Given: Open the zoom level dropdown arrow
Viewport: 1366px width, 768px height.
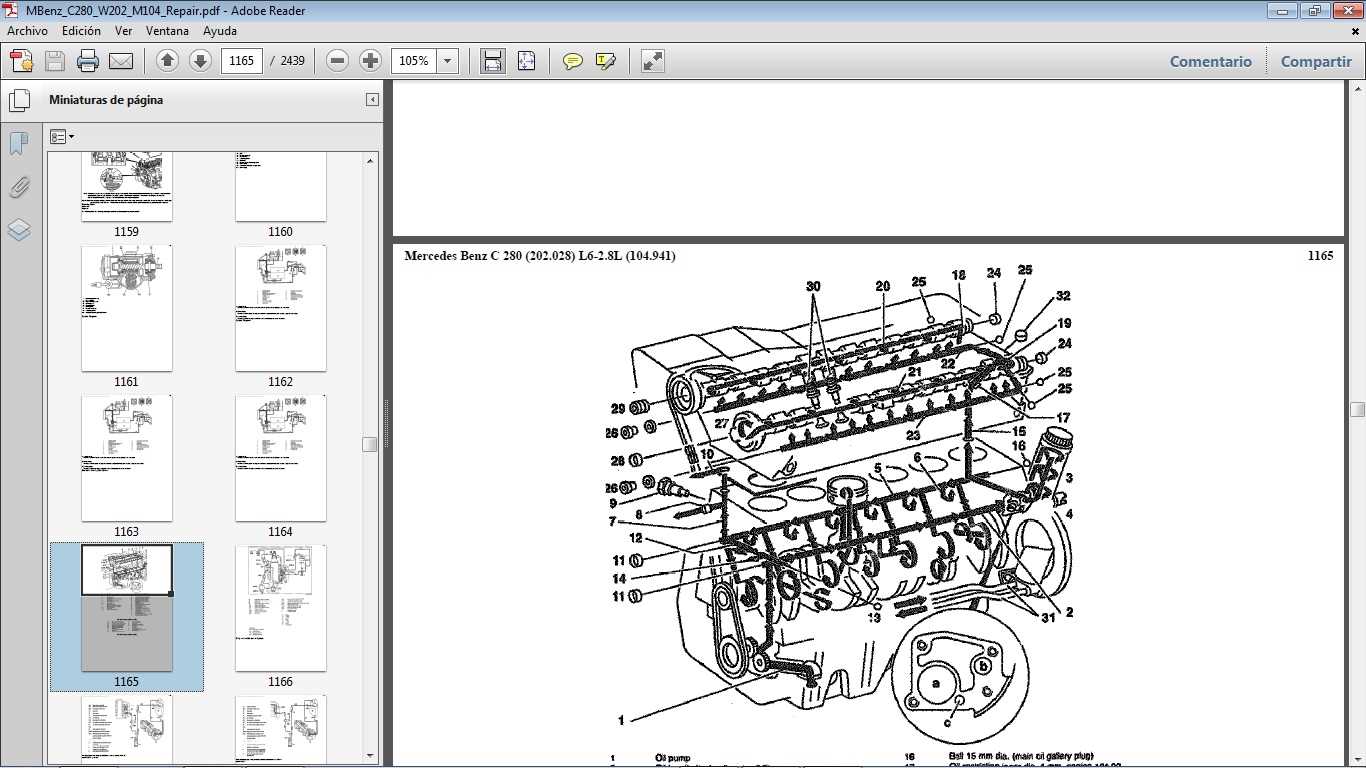Looking at the screenshot, I should pyautogui.click(x=448, y=61).
